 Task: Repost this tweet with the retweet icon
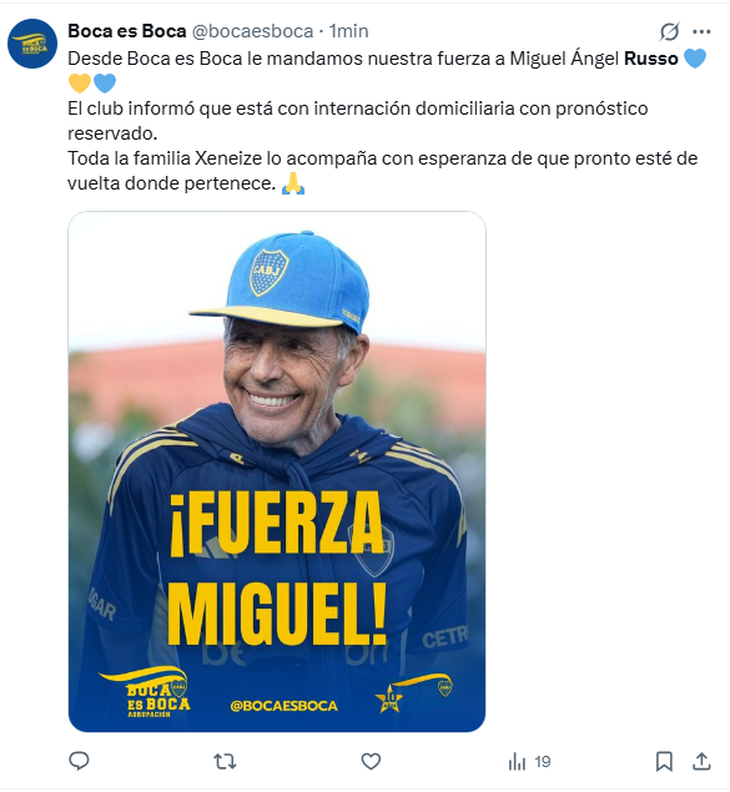coord(225,761)
